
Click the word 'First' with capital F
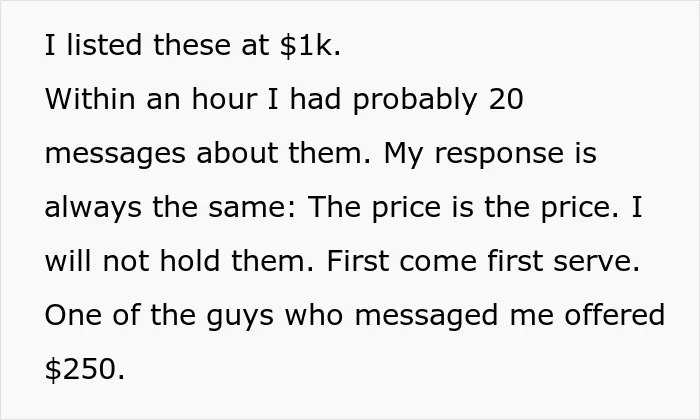tap(358, 261)
